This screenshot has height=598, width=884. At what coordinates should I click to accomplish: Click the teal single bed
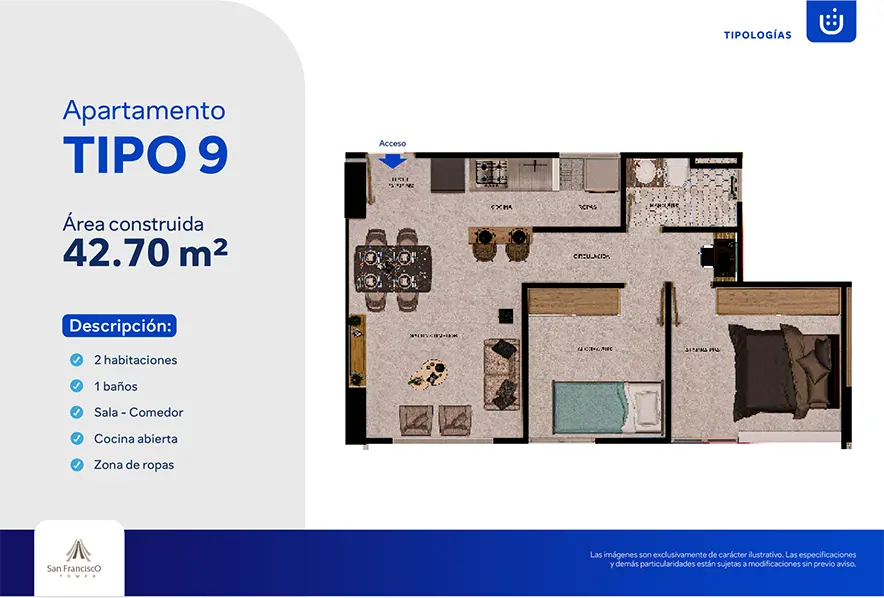pyautogui.click(x=607, y=407)
